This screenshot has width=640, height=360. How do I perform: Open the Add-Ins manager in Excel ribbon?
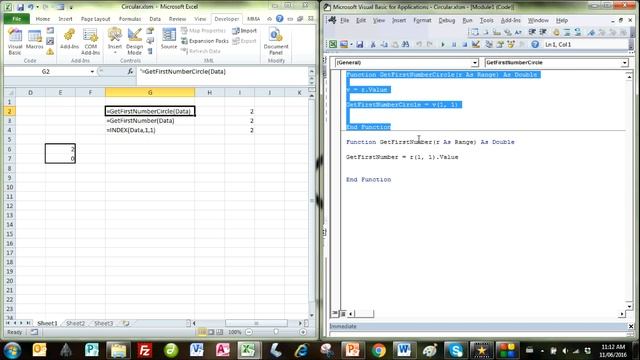[69, 39]
